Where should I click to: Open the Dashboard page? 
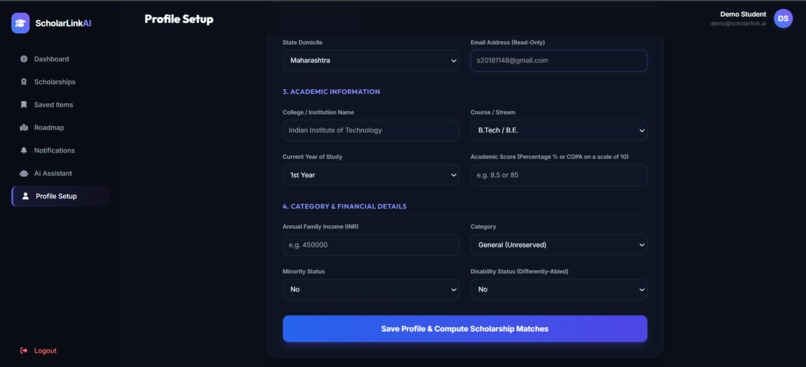[x=61, y=59]
